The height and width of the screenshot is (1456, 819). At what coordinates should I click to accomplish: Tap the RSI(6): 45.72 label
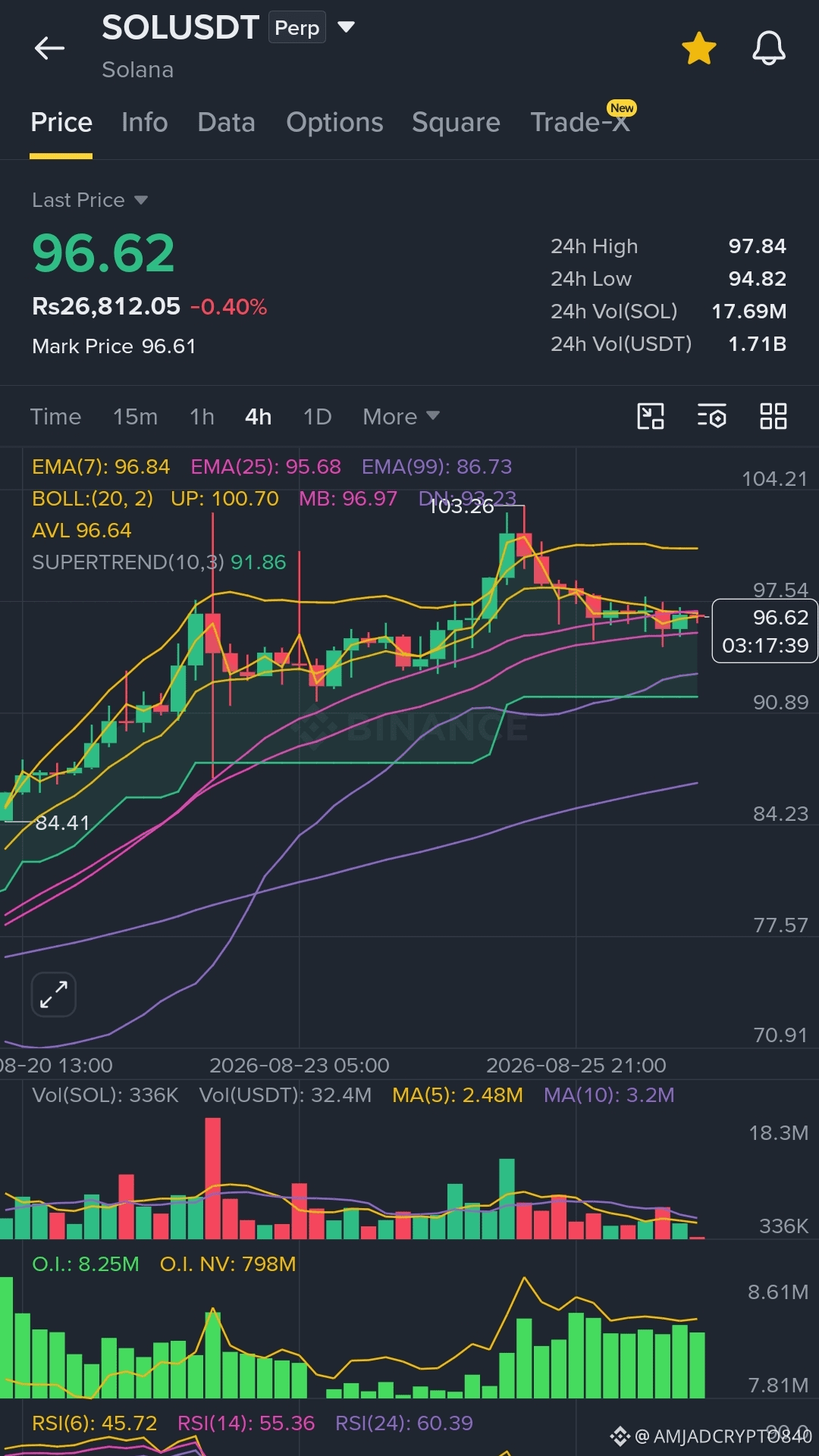pos(94,1423)
